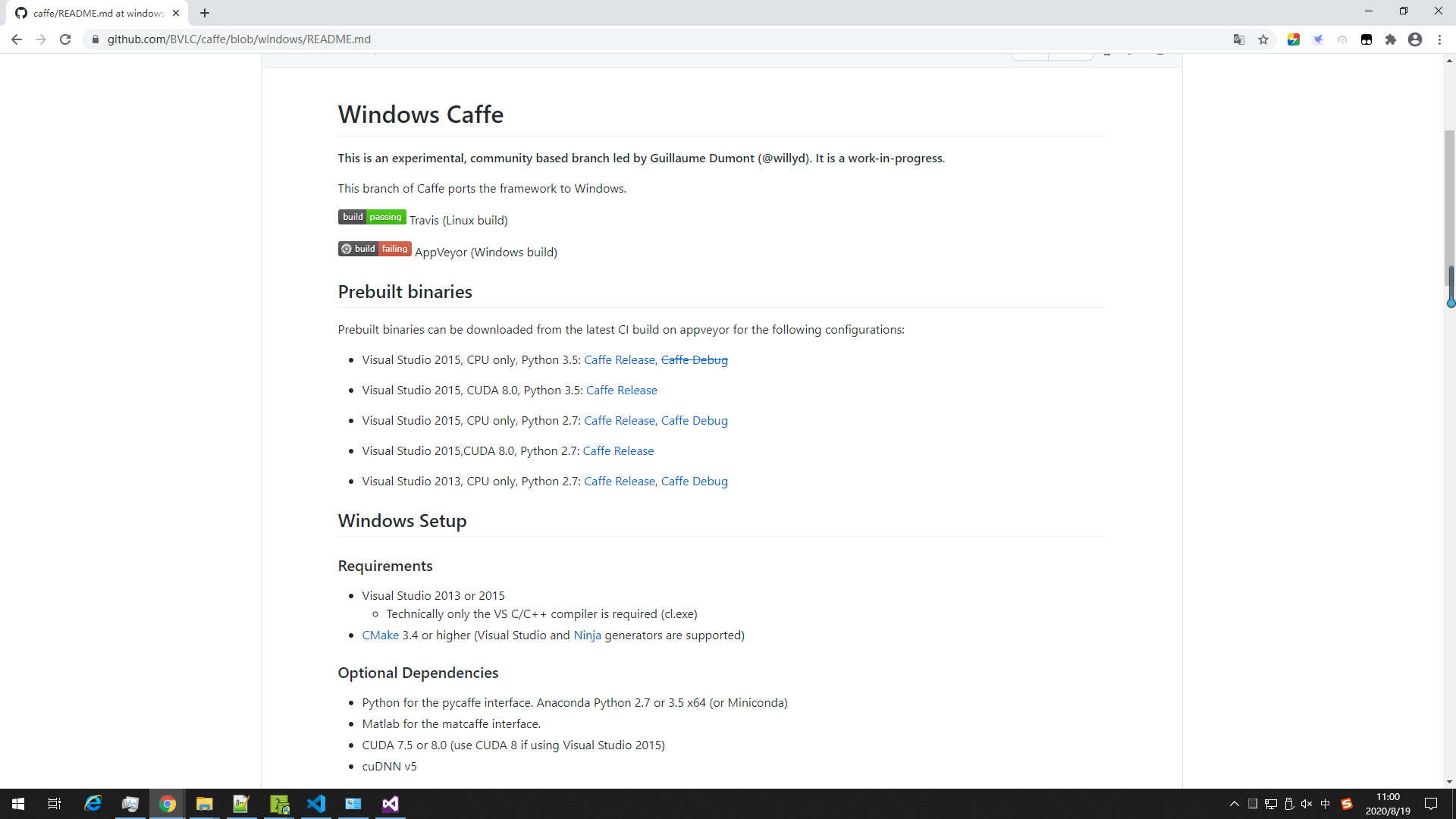Open Notepad++ from the taskbar
This screenshot has height=819, width=1456.
click(x=241, y=804)
